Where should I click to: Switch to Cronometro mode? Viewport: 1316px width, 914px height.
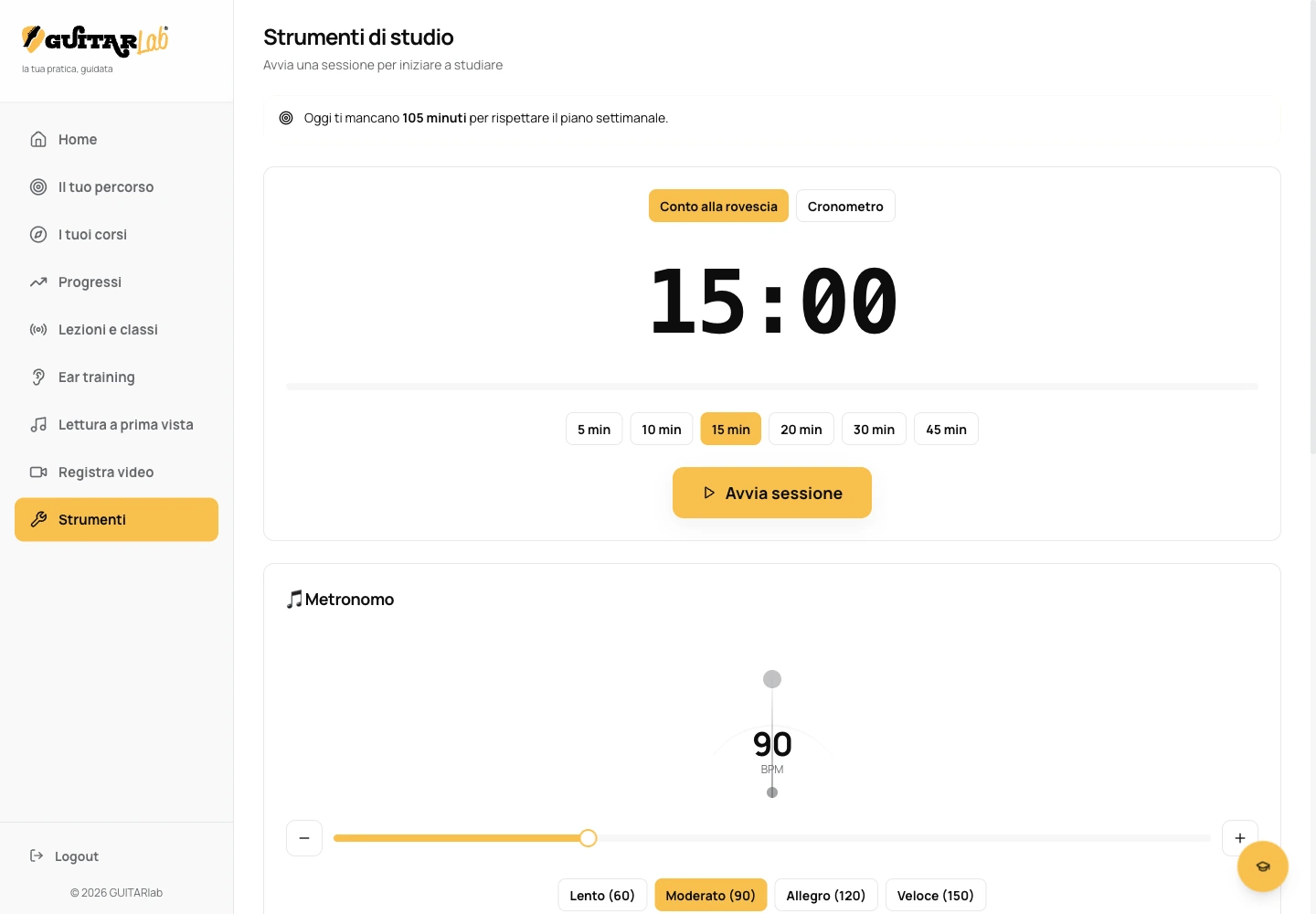pos(845,206)
